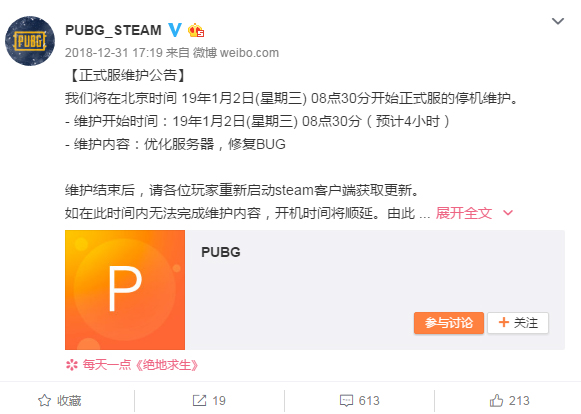Click the PUBG topic card title

click(x=221, y=252)
